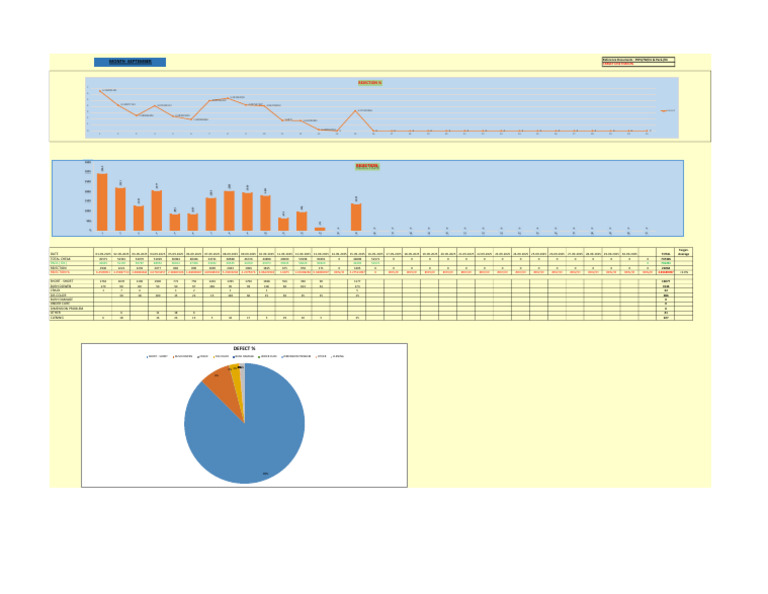Select the REJECTION bar chart title
The width and height of the screenshot is (768, 594).
click(367, 166)
